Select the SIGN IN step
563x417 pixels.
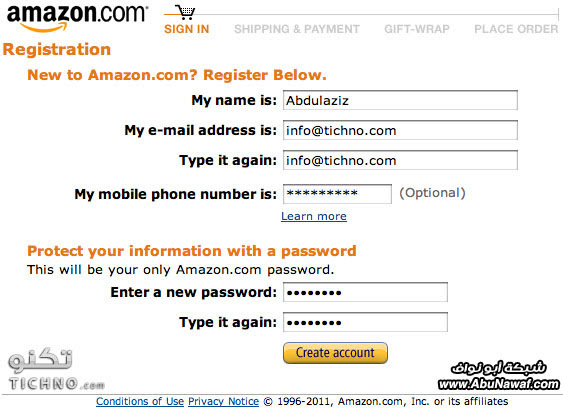click(x=187, y=29)
